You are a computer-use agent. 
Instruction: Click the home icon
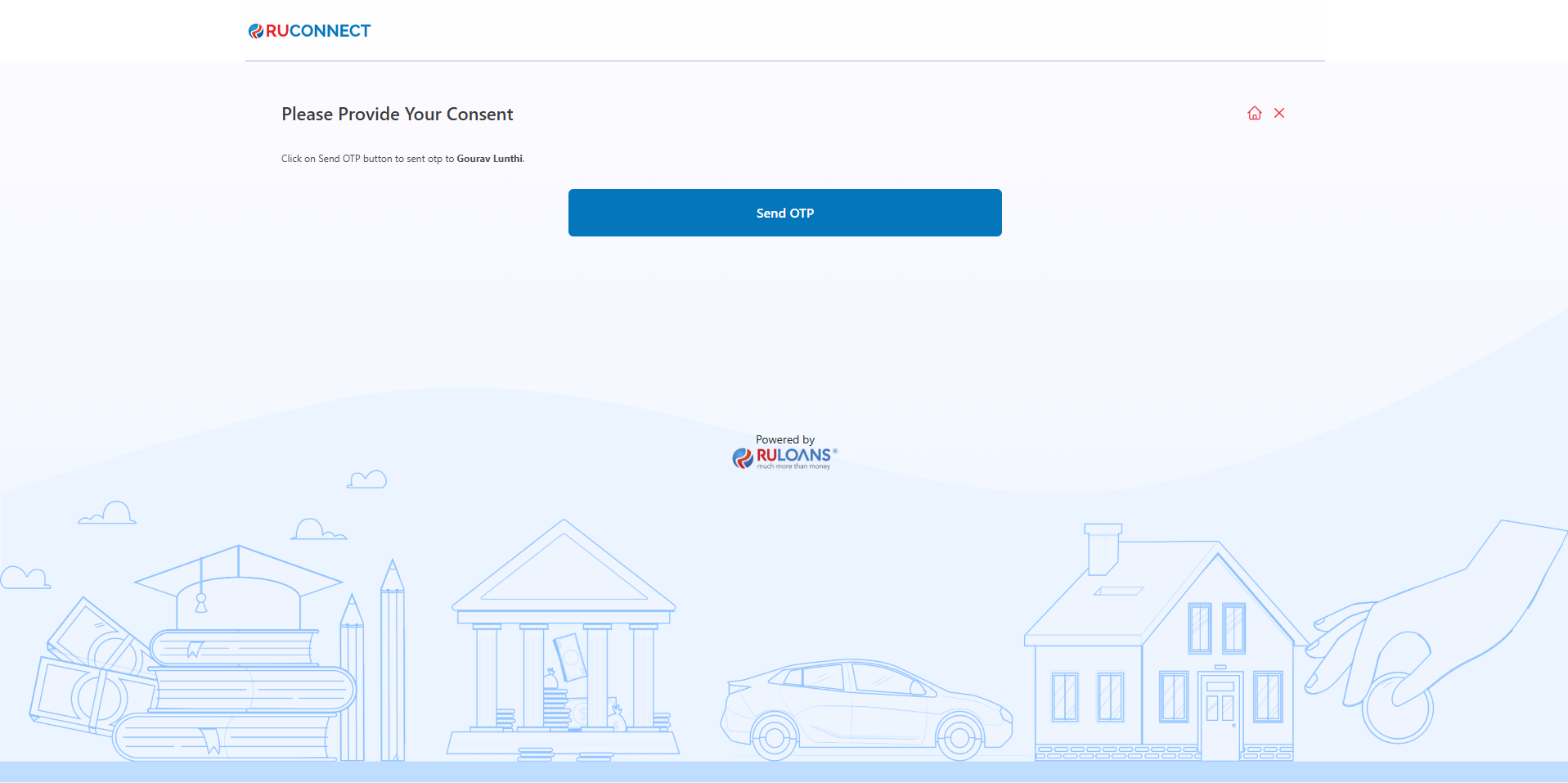[1254, 114]
